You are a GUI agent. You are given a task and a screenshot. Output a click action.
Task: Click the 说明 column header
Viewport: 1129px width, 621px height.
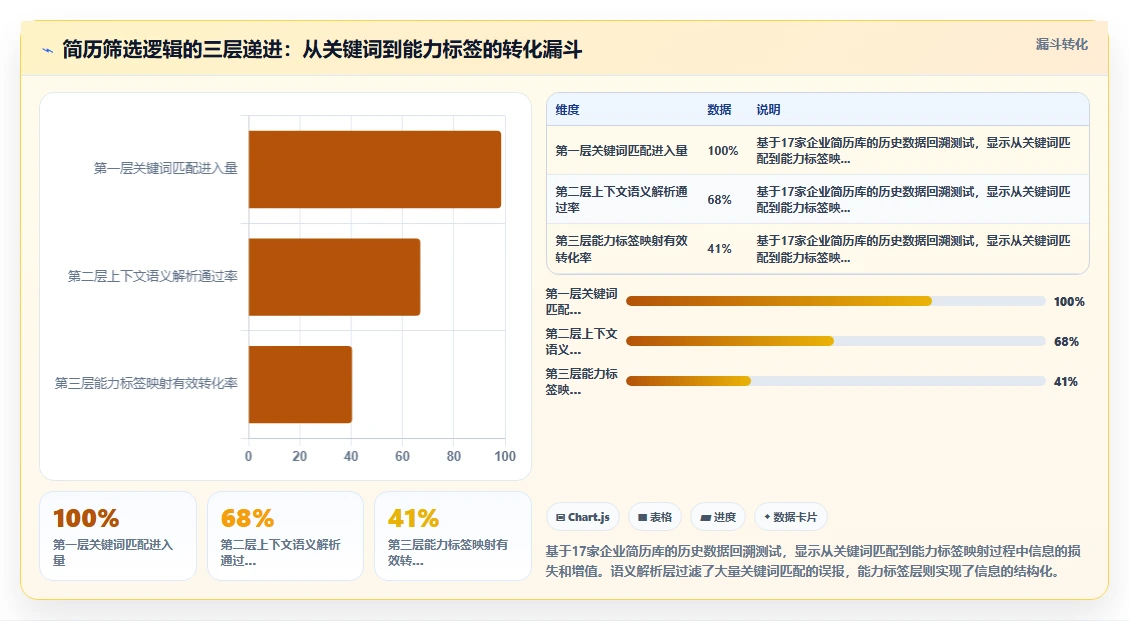tap(768, 110)
